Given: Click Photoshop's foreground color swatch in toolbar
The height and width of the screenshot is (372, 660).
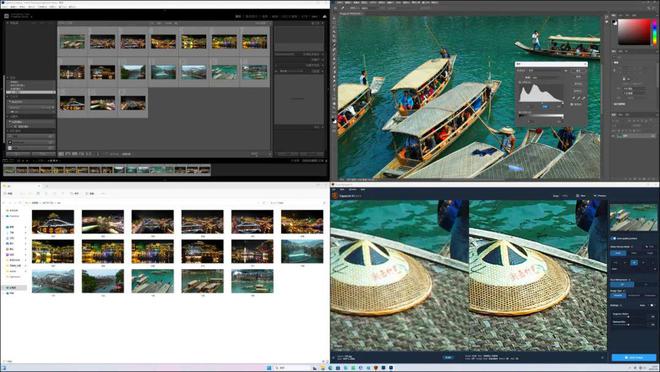Looking at the screenshot, I should pos(333,120).
